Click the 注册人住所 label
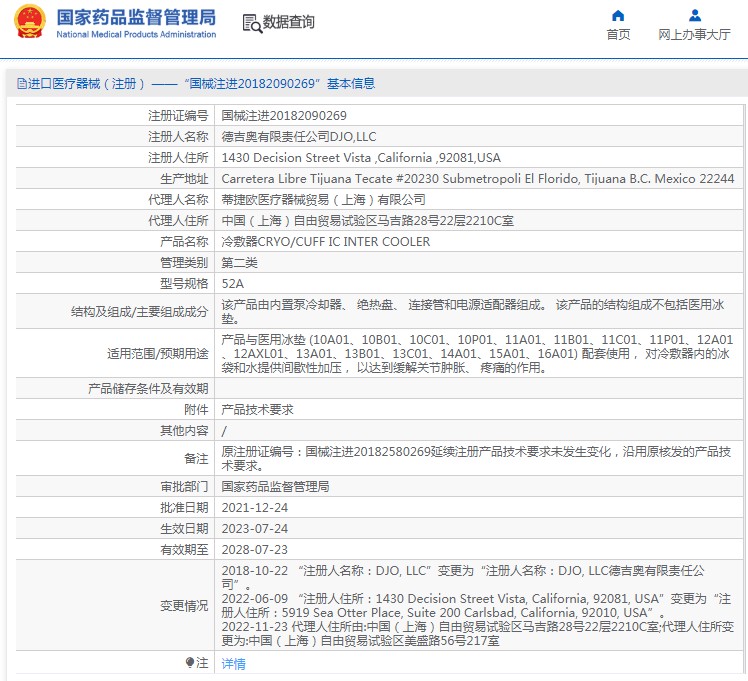Viewport: 748px width, 681px height. pyautogui.click(x=178, y=157)
